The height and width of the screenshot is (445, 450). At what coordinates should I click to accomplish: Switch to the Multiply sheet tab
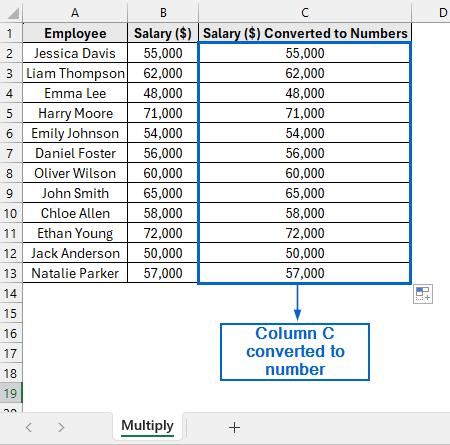(x=147, y=426)
